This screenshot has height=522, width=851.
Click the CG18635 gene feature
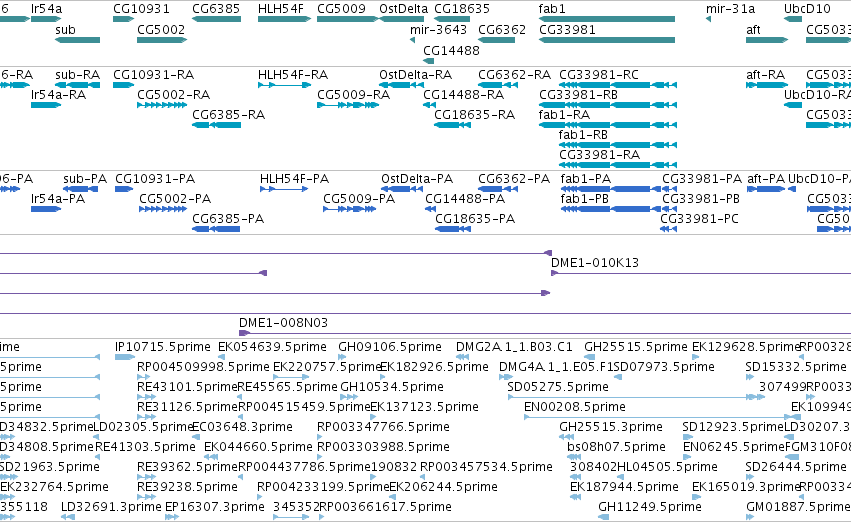click(452, 19)
